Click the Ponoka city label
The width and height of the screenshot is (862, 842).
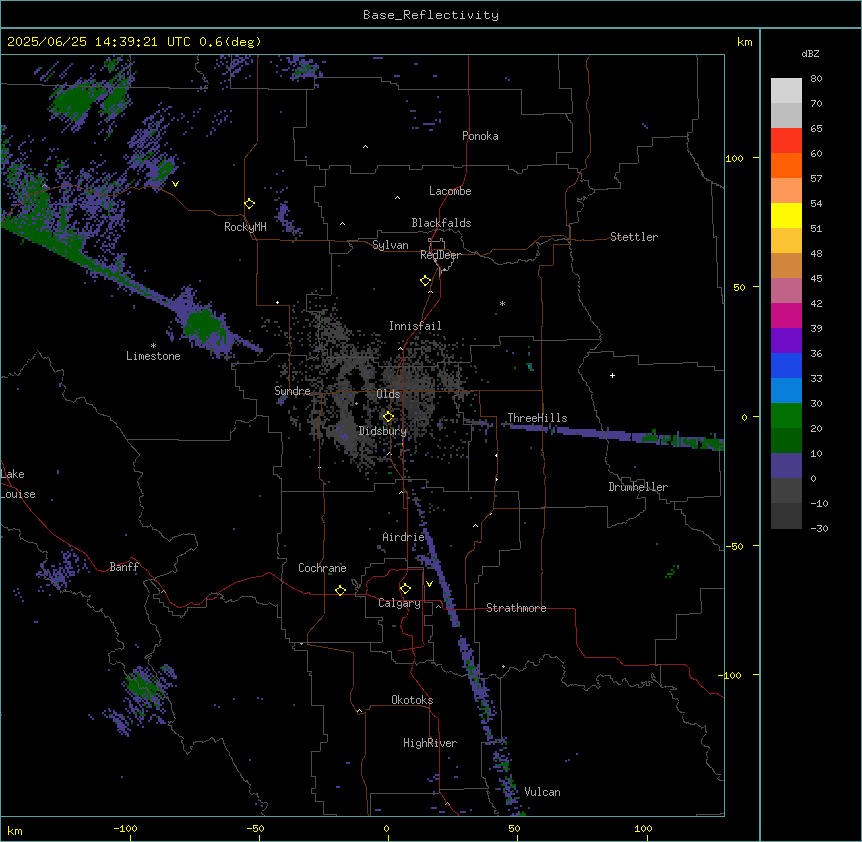pyautogui.click(x=480, y=136)
